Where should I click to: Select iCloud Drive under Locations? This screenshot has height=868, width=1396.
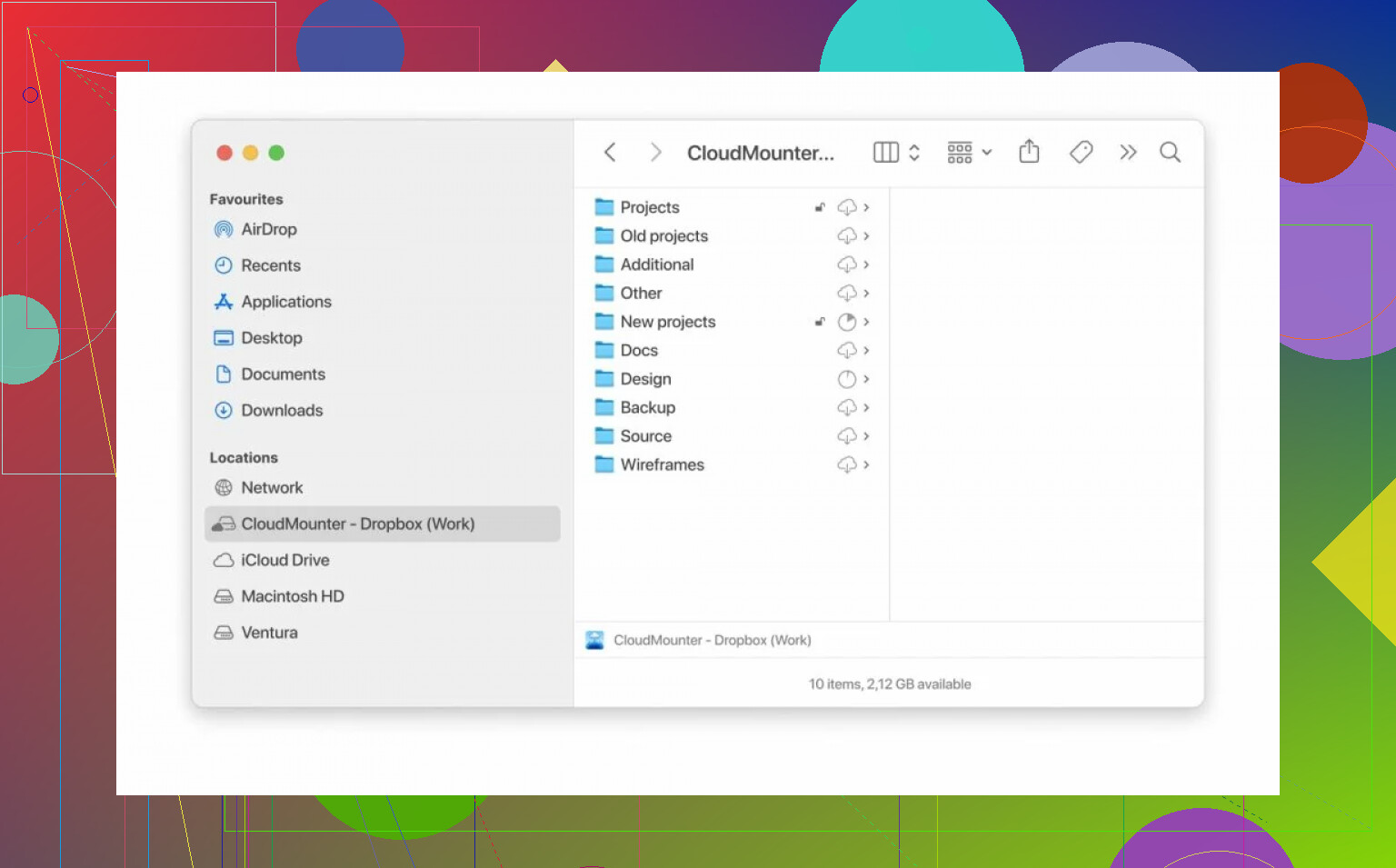click(284, 560)
